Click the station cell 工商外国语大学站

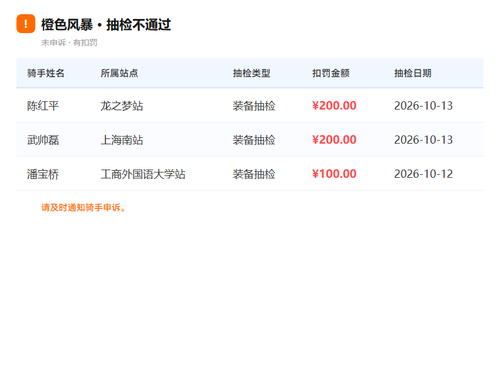click(143, 174)
